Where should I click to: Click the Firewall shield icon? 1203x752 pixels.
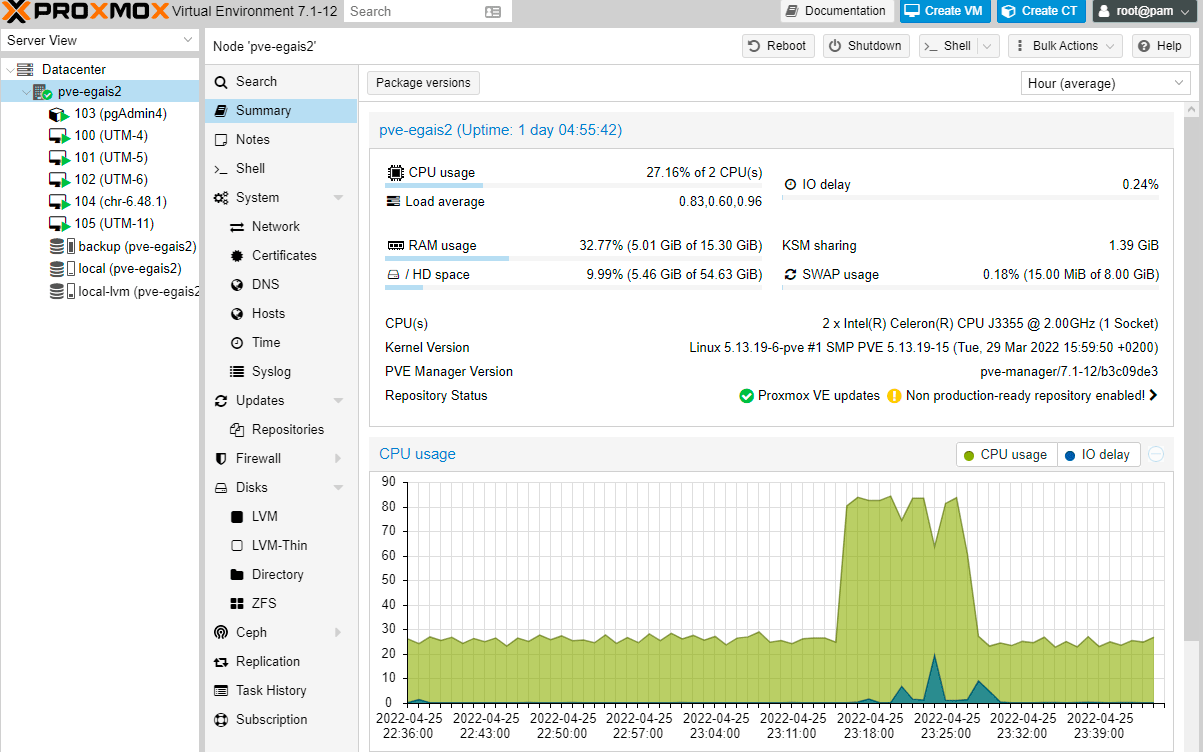point(221,458)
